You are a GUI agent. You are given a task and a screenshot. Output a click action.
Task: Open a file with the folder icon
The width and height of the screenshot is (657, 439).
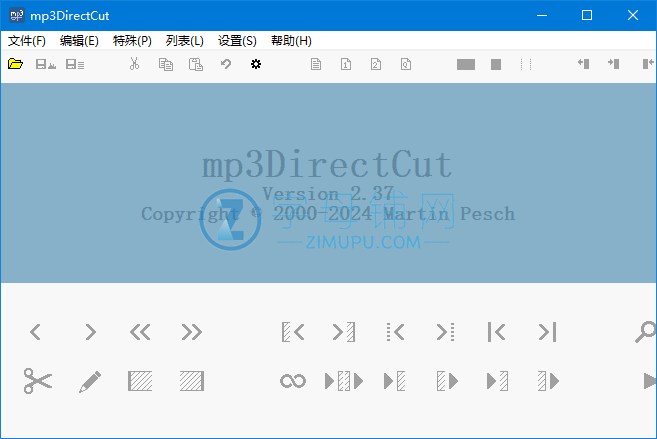pyautogui.click(x=16, y=64)
